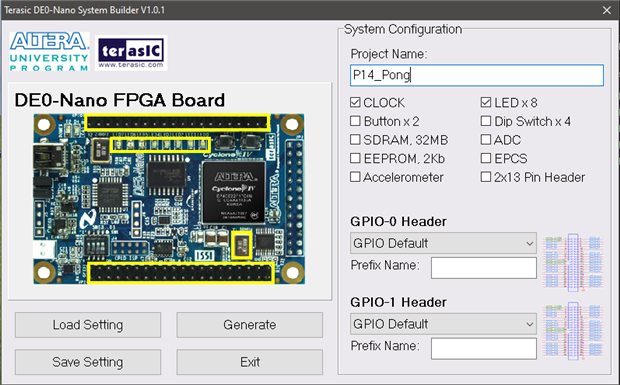Click the 'GPIO-0 Header' label
Screen dimensions: 620x385
click(398, 221)
